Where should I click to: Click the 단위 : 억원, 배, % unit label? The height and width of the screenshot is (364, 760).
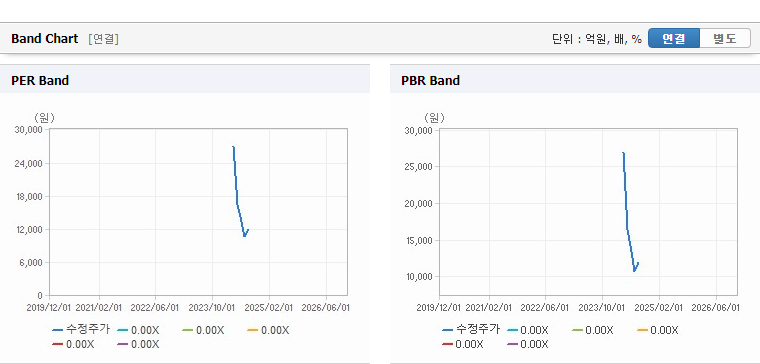[597, 39]
